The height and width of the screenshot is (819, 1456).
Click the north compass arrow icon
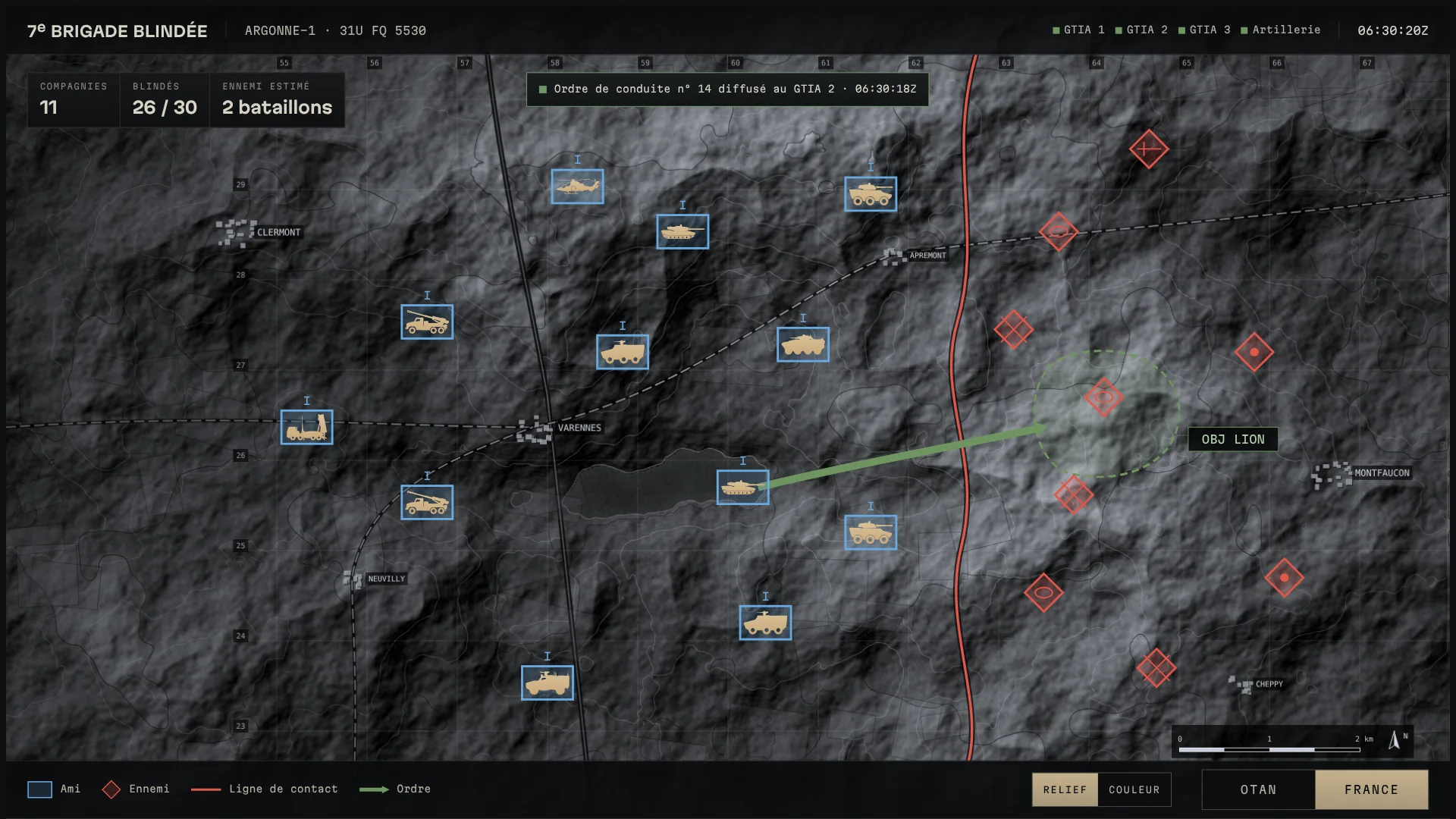pyautogui.click(x=1395, y=740)
